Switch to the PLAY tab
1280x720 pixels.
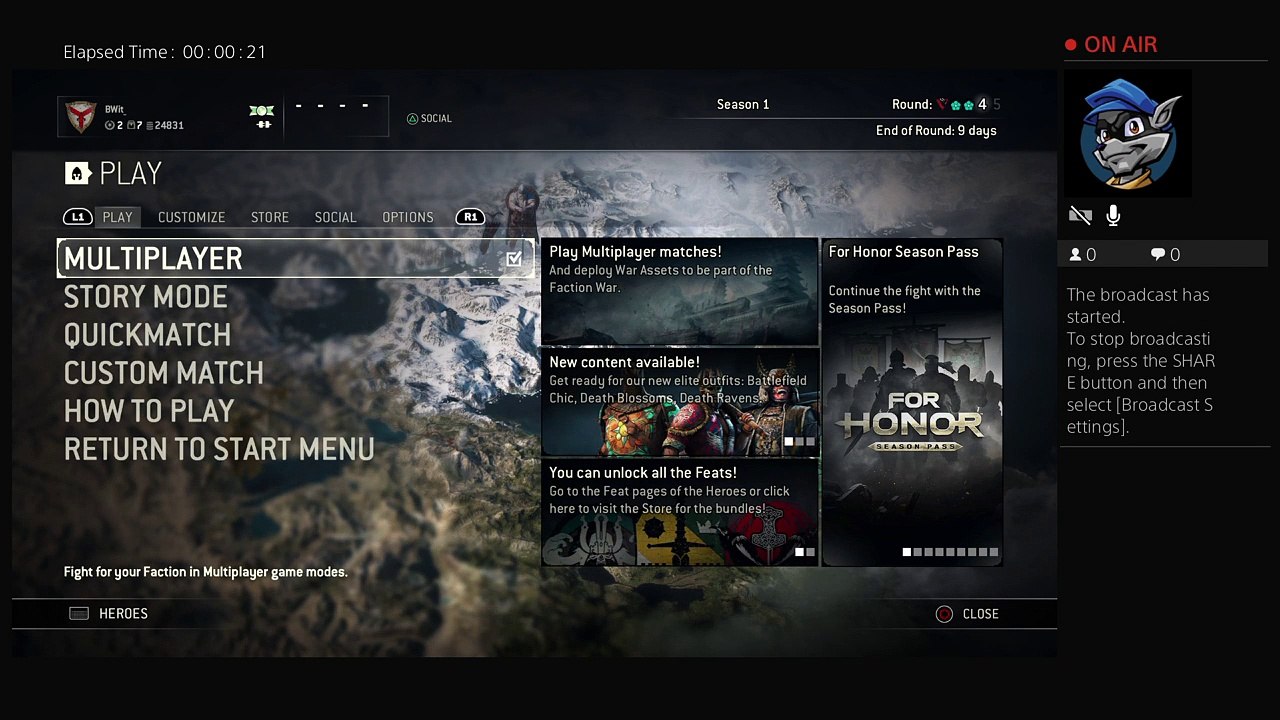[118, 217]
